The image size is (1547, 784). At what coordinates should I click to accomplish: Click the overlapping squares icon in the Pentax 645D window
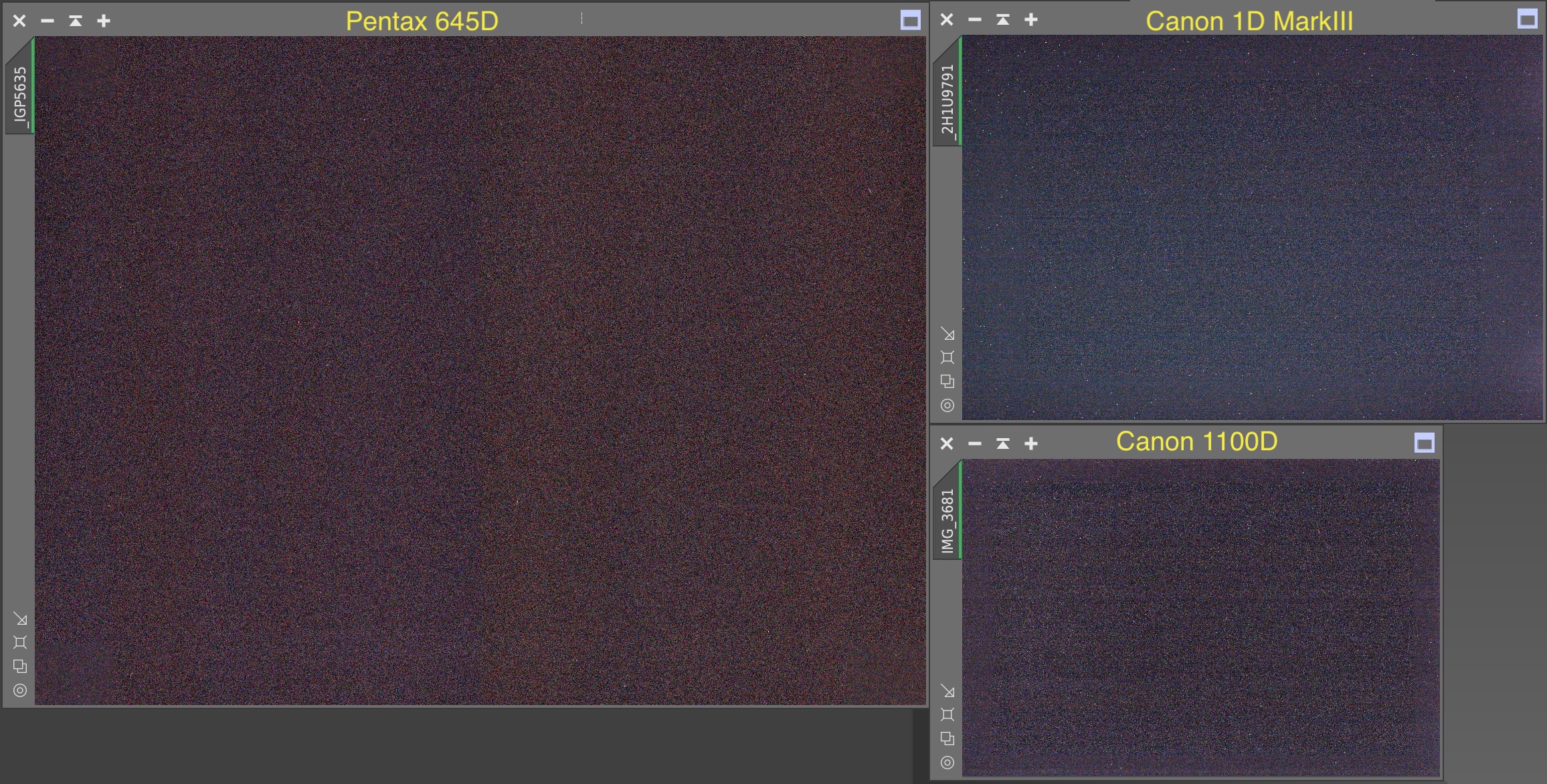coord(20,666)
